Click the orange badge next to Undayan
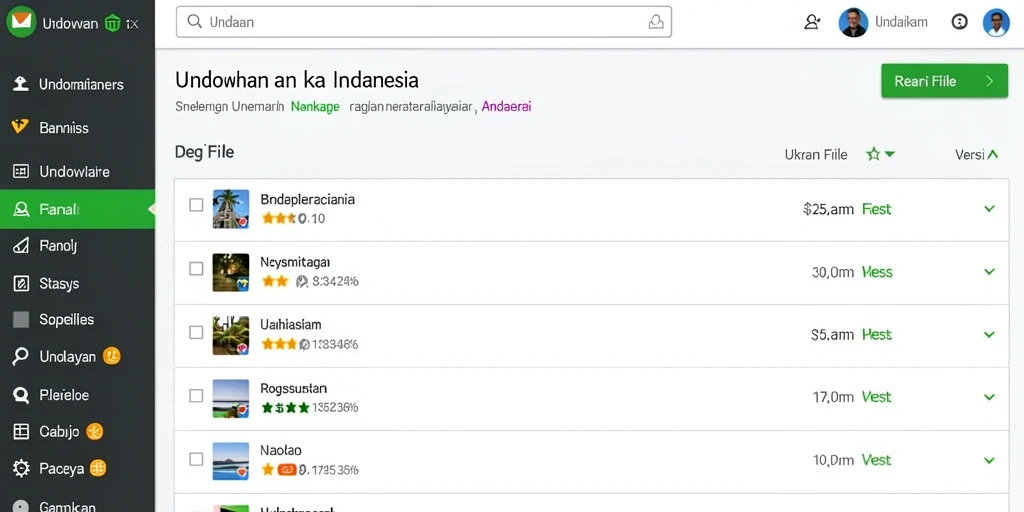 (x=112, y=357)
